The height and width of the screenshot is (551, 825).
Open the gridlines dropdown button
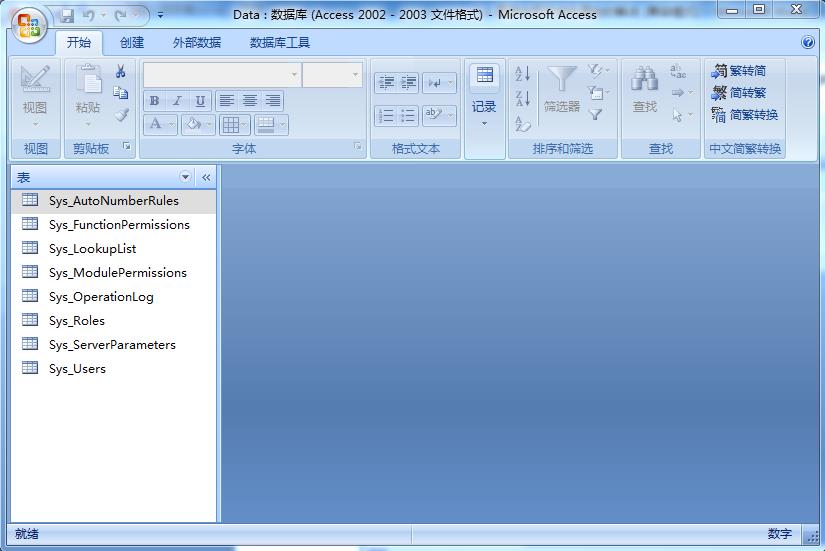[235, 125]
